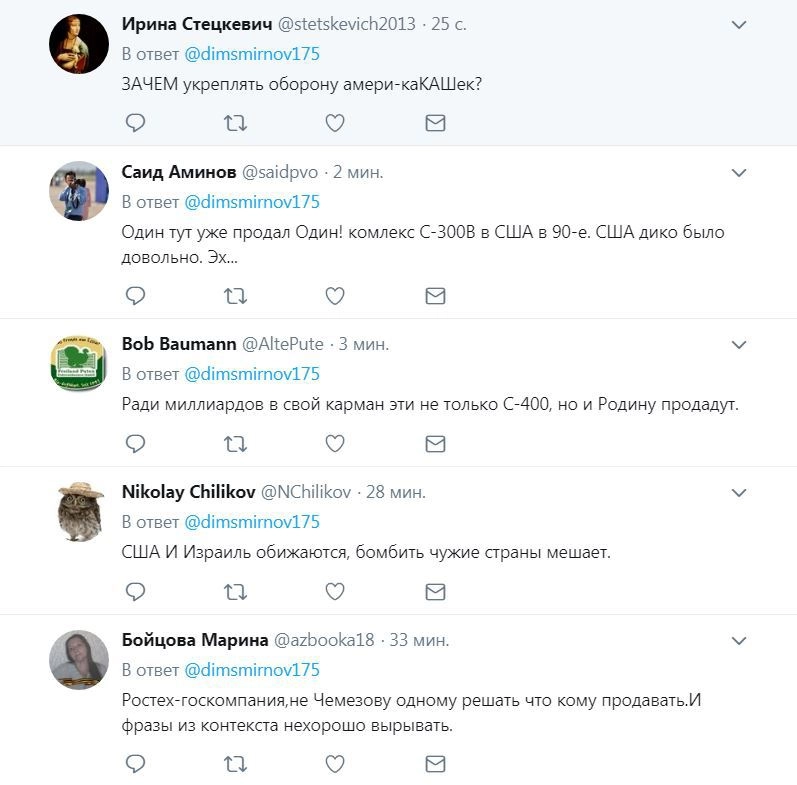Retweet Бойцова Марина's tweet
Screen dimensions: 797x785
tap(235, 765)
